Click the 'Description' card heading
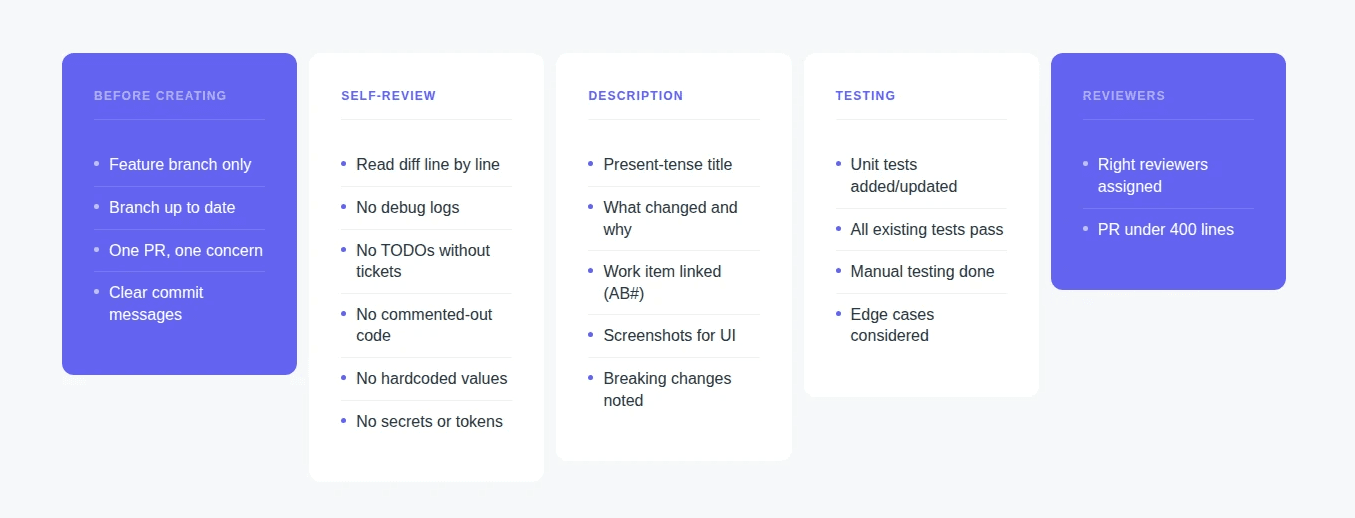1355x518 pixels. [x=636, y=96]
